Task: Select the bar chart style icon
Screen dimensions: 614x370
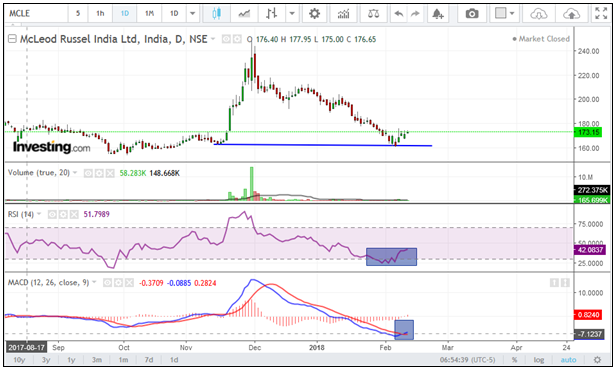Action: (271, 14)
